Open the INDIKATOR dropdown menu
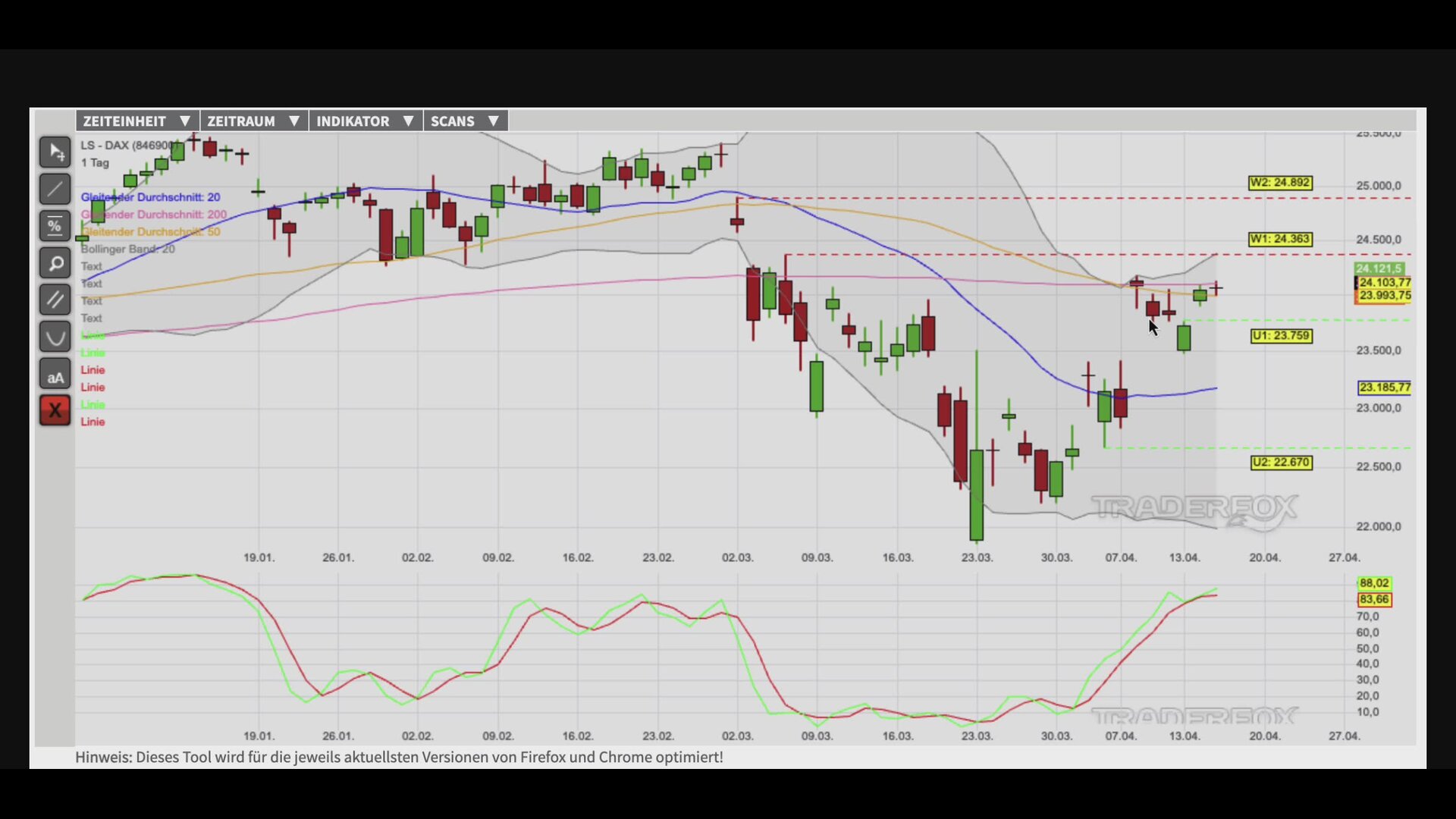This screenshot has height=819, width=1456. [x=365, y=121]
